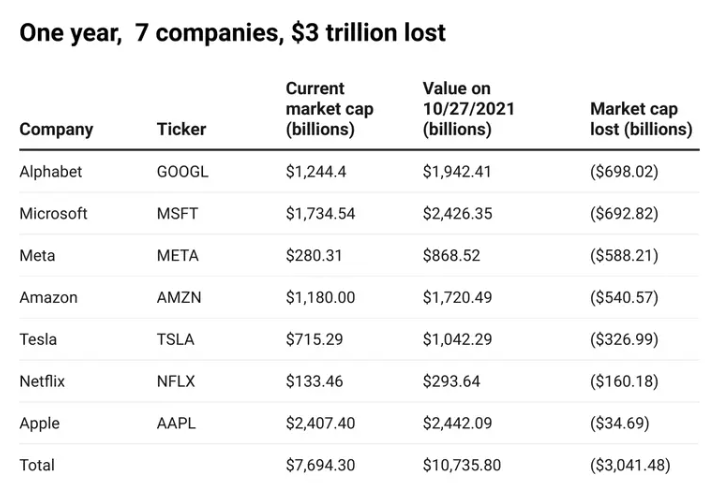
Task: Click the Current market cap column header
Action: (329, 109)
